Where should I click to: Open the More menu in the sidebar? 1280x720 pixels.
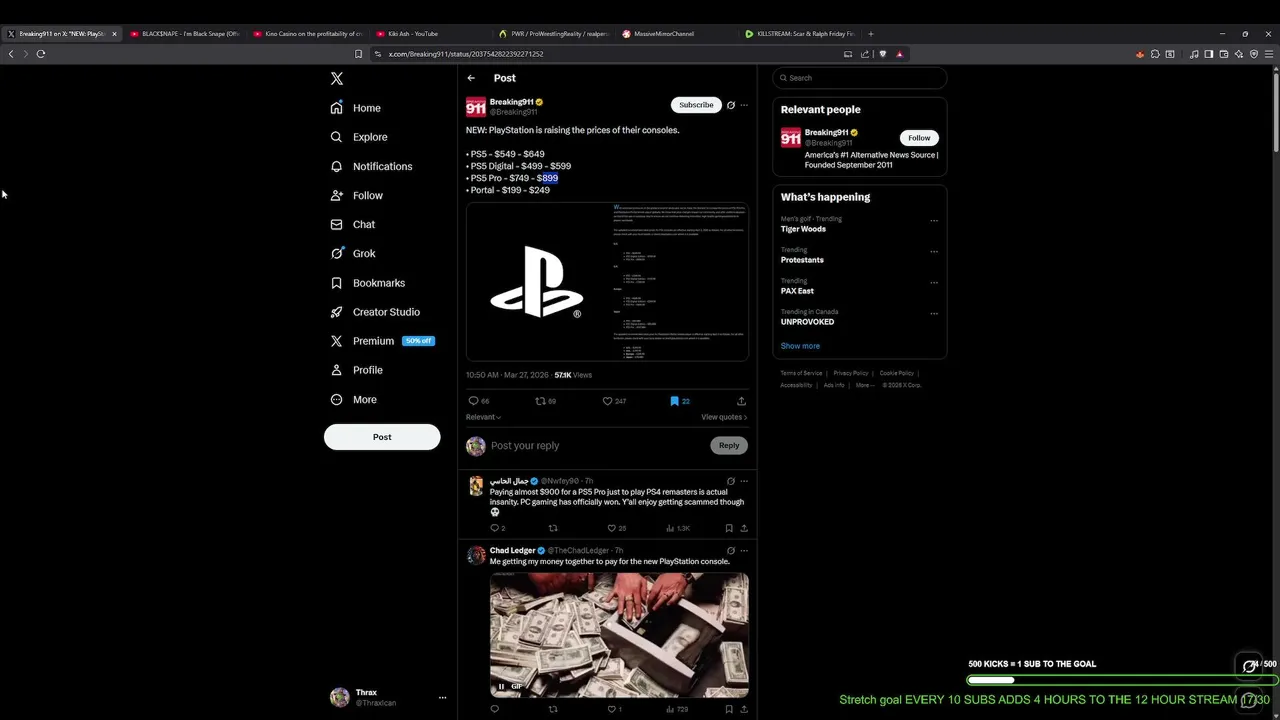(354, 400)
